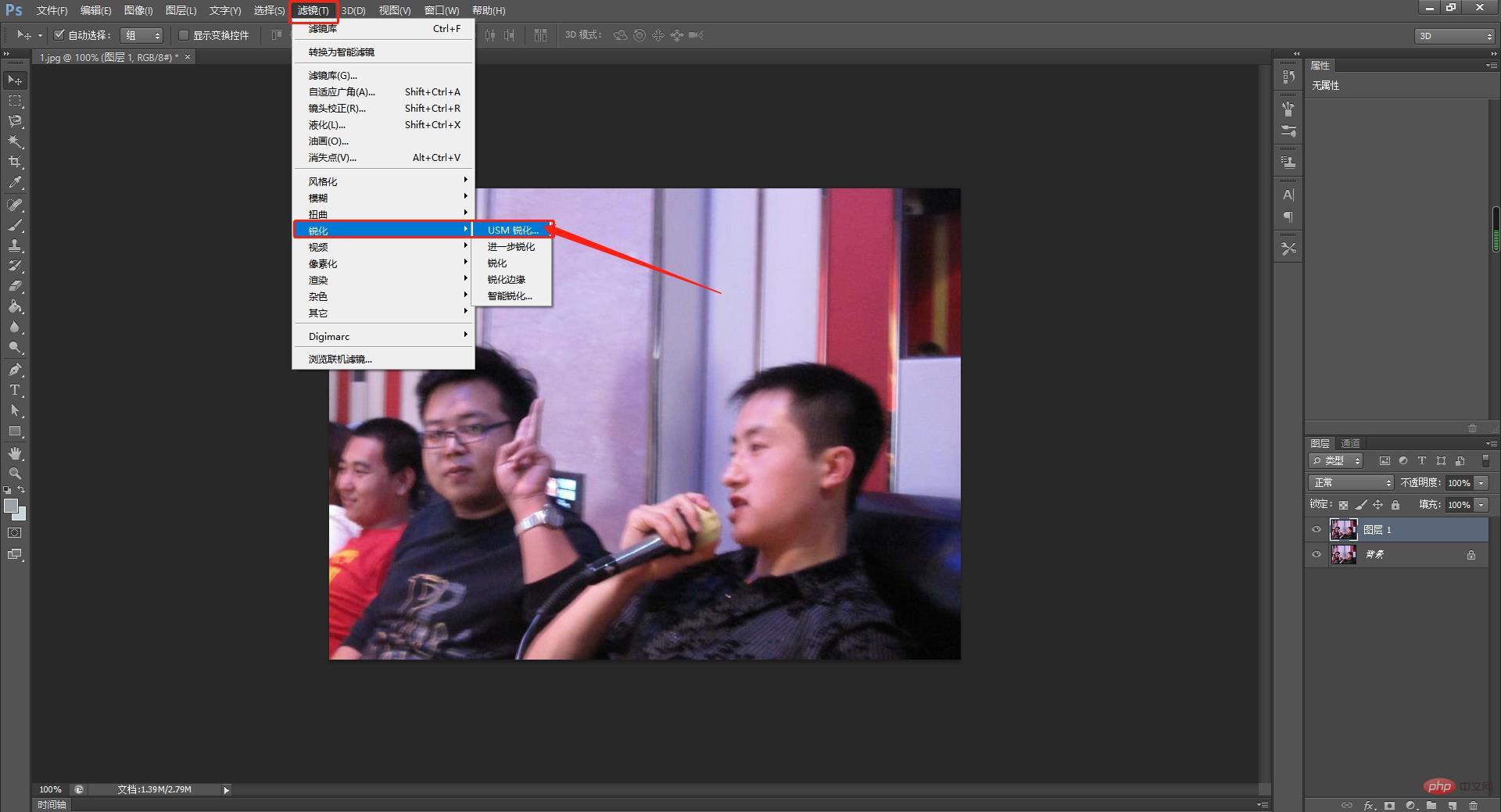This screenshot has width=1501, height=812.
Task: Uncheck the 自动选择 checkbox
Action: 59,35
